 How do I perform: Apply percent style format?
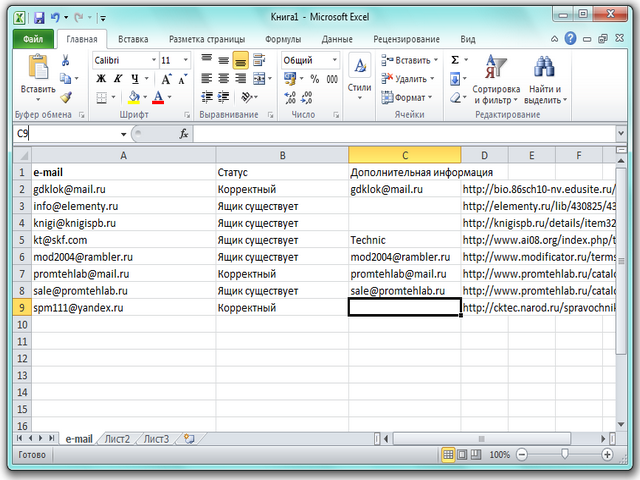coord(315,79)
